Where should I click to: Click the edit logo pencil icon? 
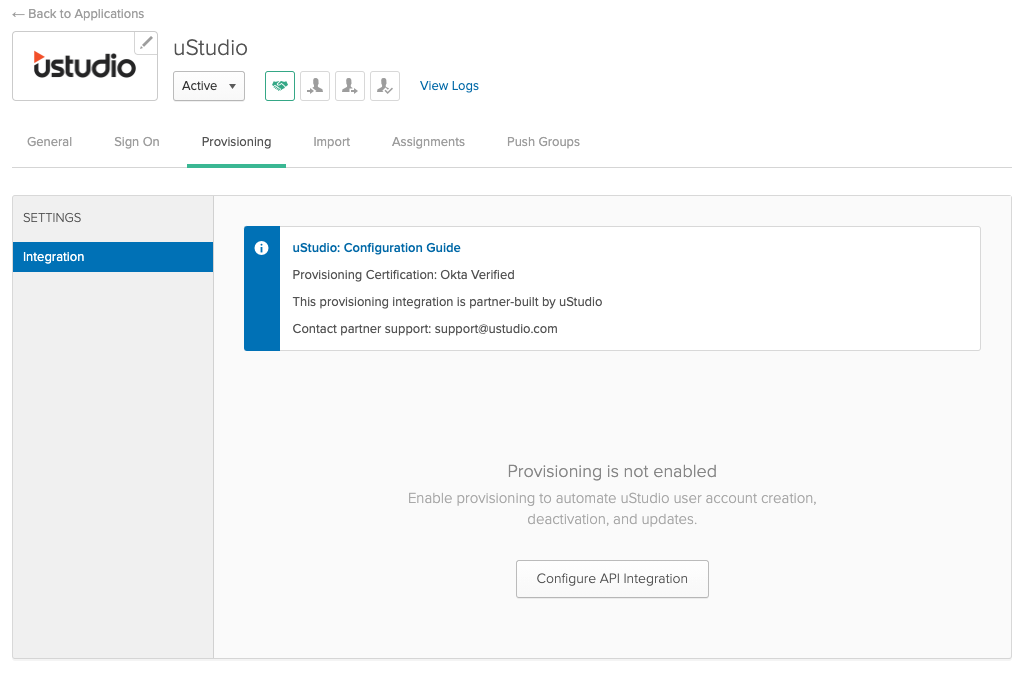145,43
